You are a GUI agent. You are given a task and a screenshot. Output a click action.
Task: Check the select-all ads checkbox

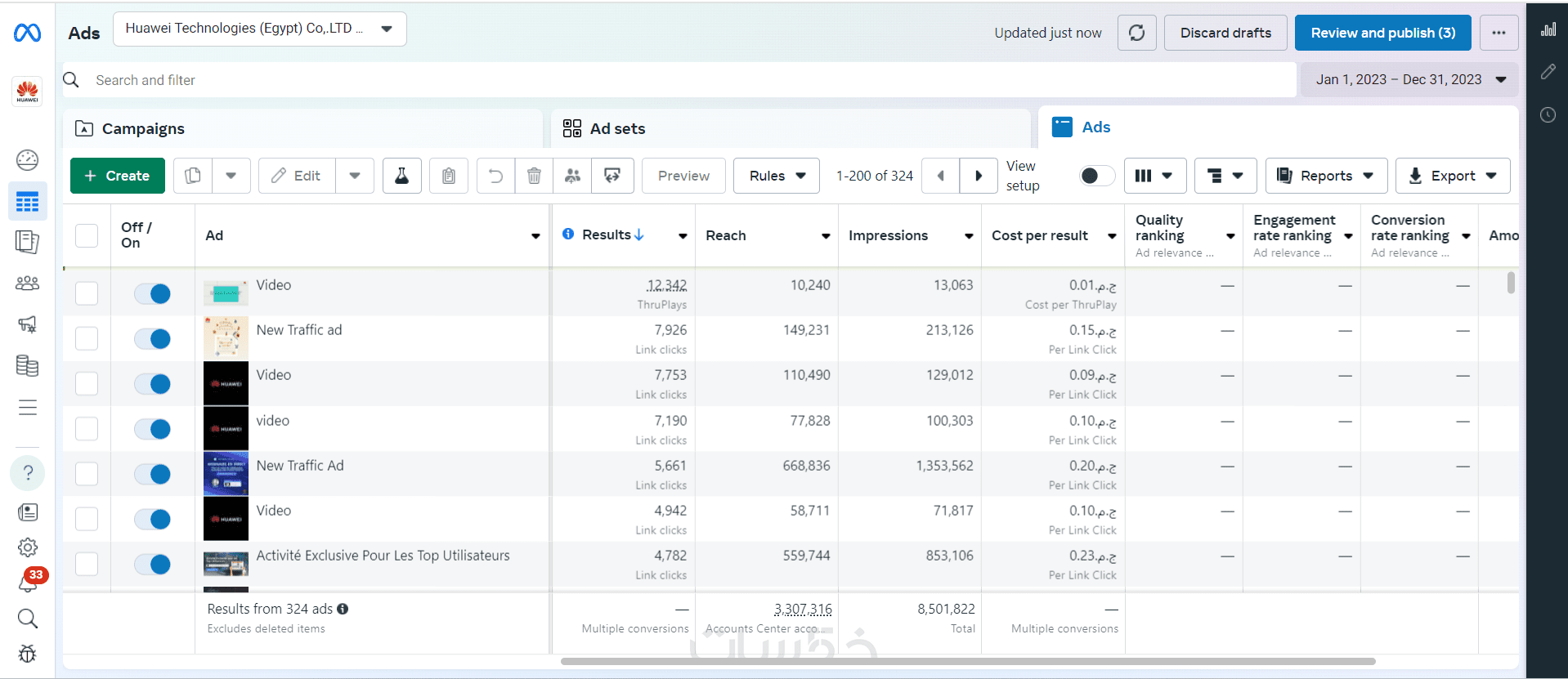pyautogui.click(x=87, y=235)
